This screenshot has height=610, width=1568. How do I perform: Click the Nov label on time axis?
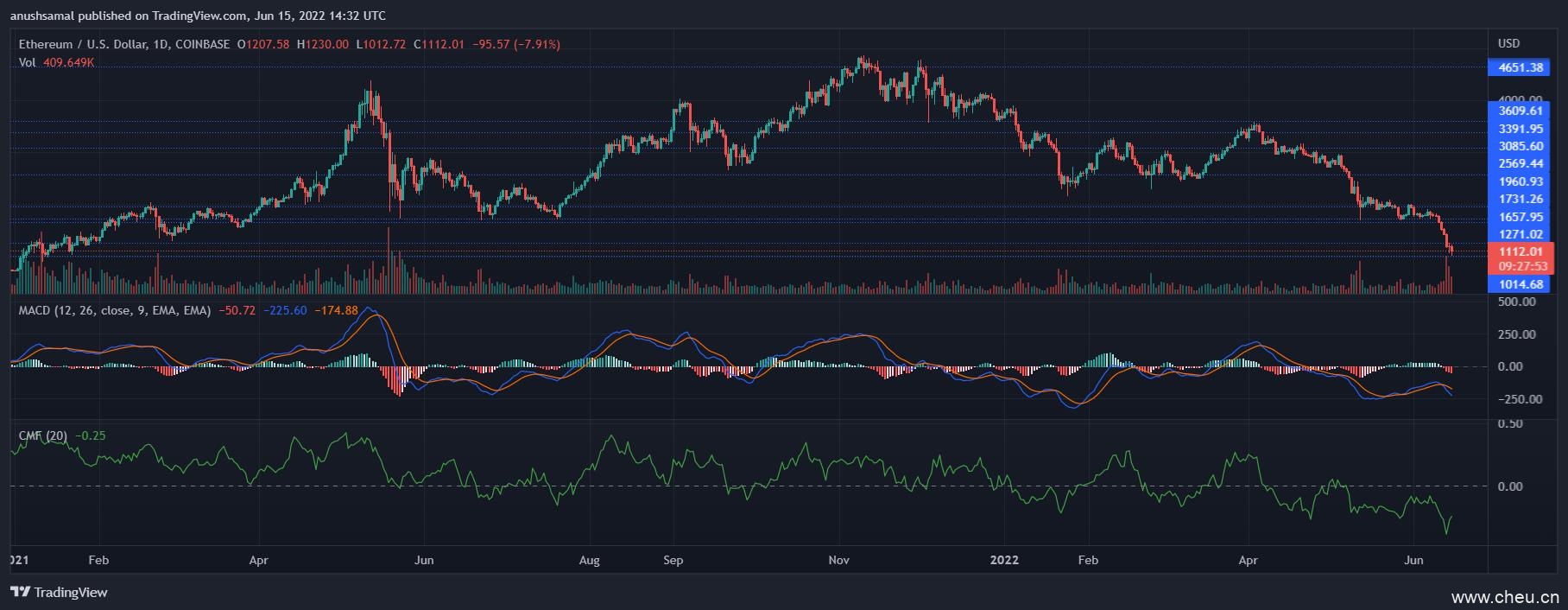[x=838, y=560]
